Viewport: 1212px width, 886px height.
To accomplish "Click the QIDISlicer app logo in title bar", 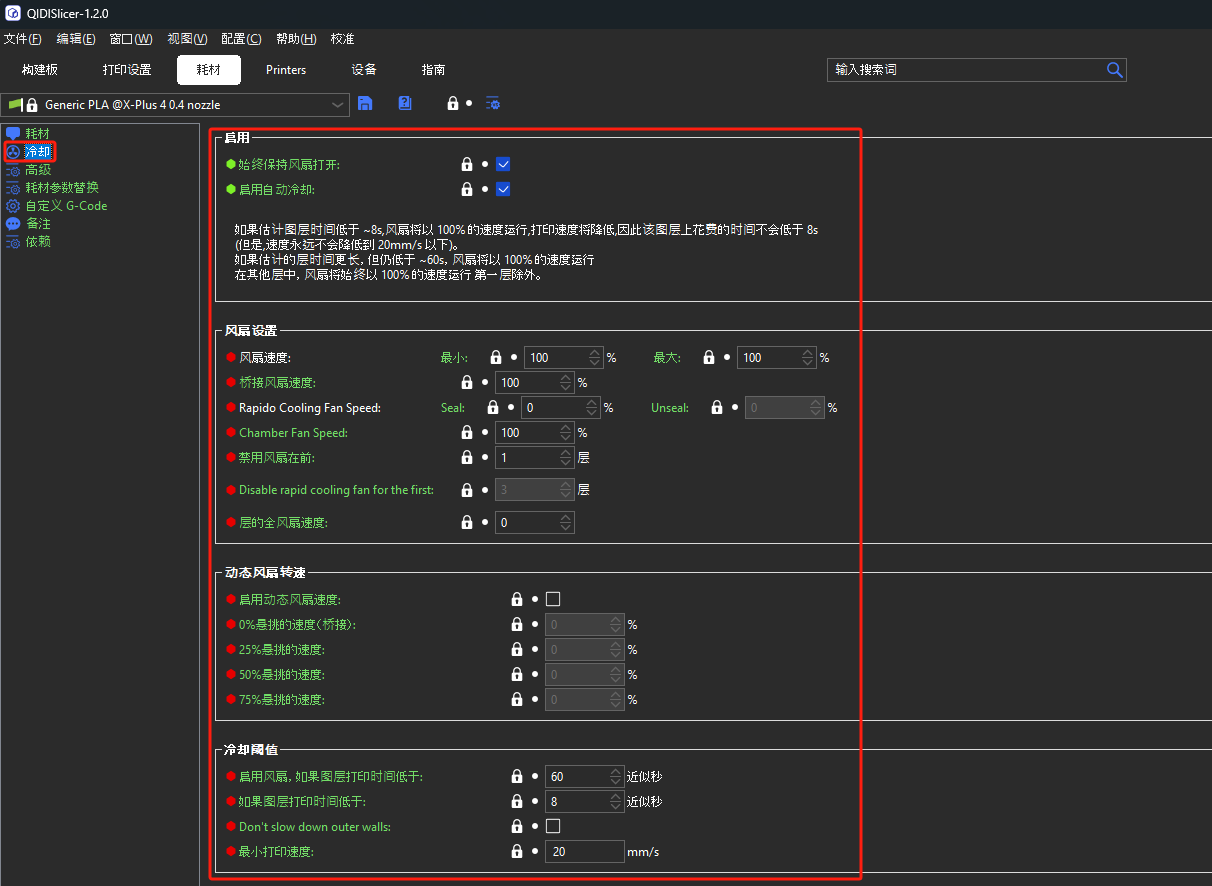I will [x=13, y=13].
